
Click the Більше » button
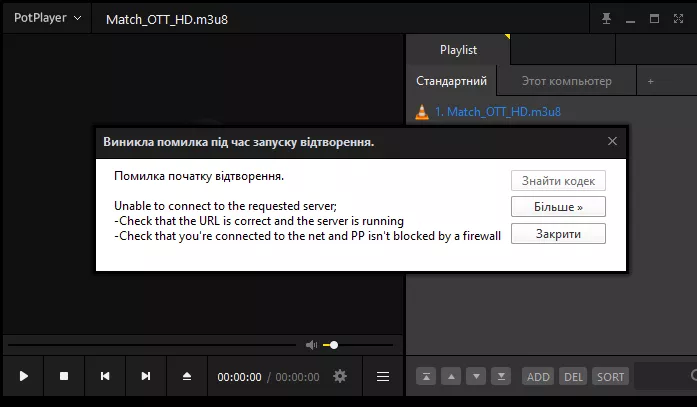tap(558, 207)
